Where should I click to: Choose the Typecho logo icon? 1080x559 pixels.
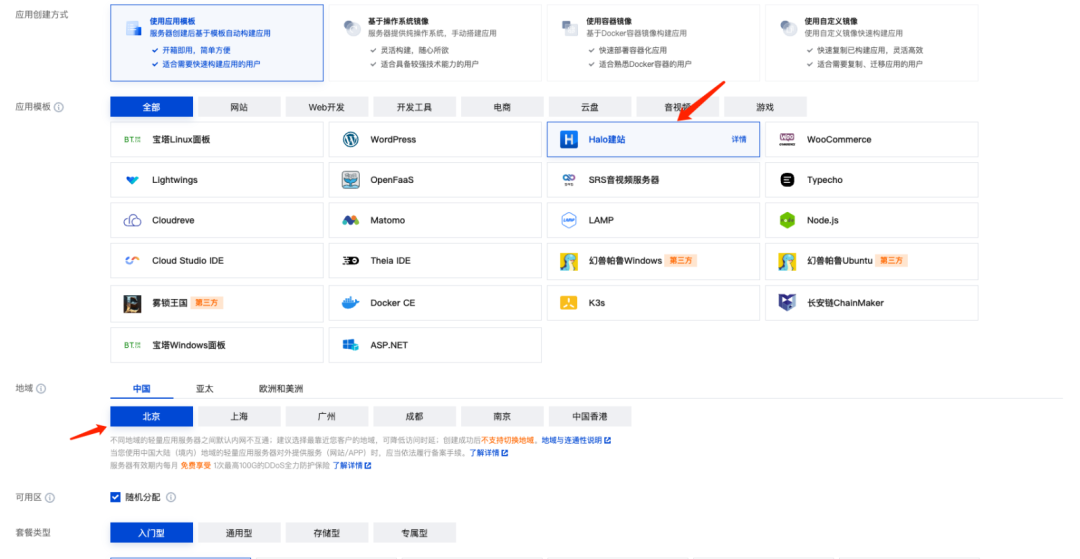[787, 180]
